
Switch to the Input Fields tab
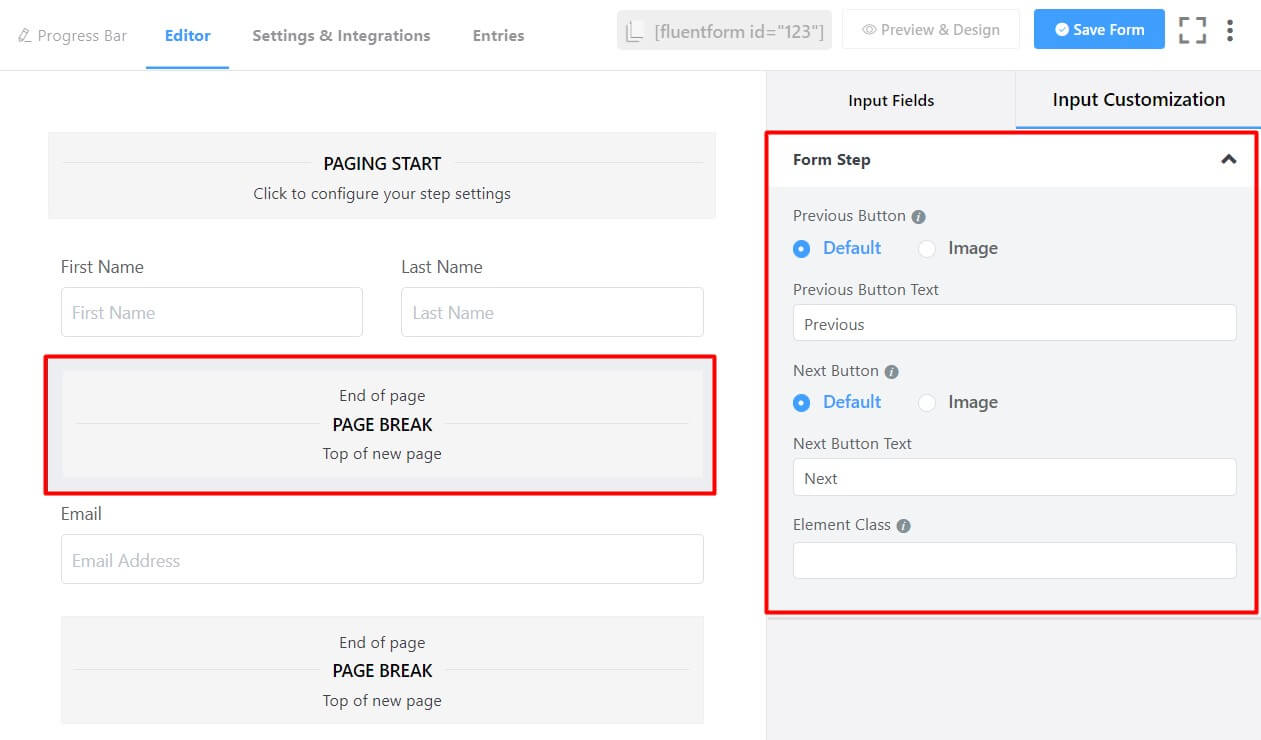coord(890,100)
